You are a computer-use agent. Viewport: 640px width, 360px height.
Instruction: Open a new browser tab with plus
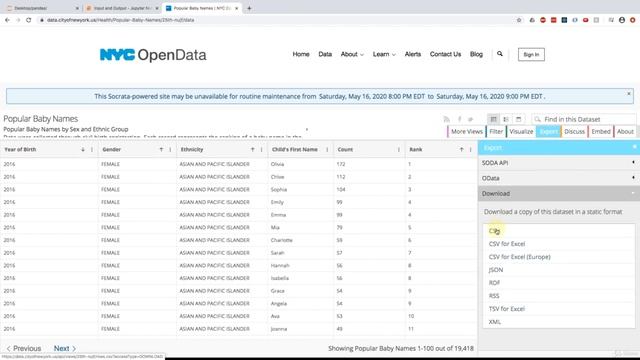(x=249, y=8)
